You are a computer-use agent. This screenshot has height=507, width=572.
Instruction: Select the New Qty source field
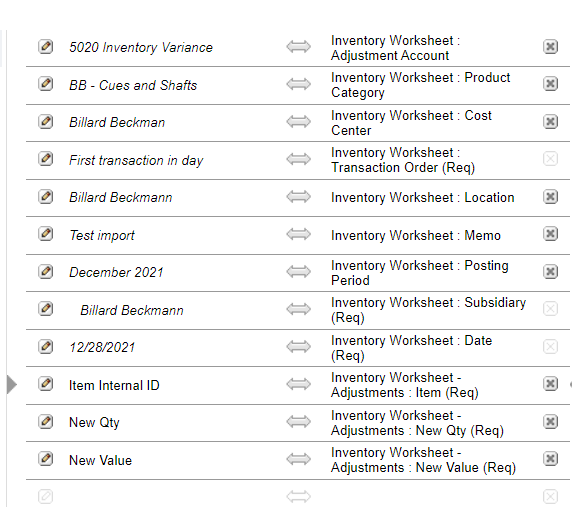coord(94,422)
